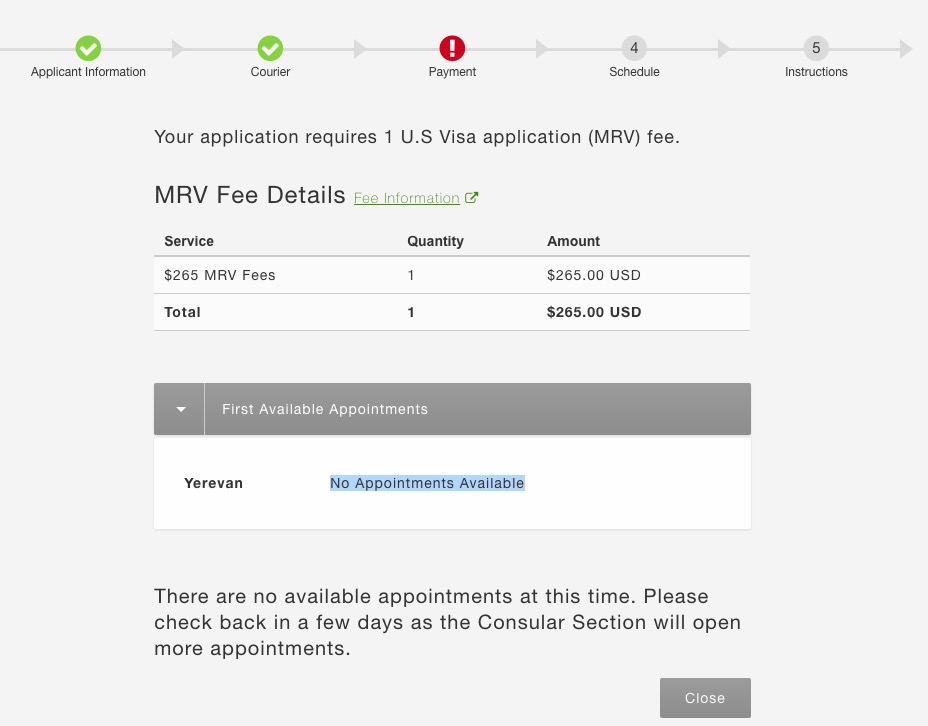Click the highlighted No Appointments Available text
The width and height of the screenshot is (928, 726).
427,483
